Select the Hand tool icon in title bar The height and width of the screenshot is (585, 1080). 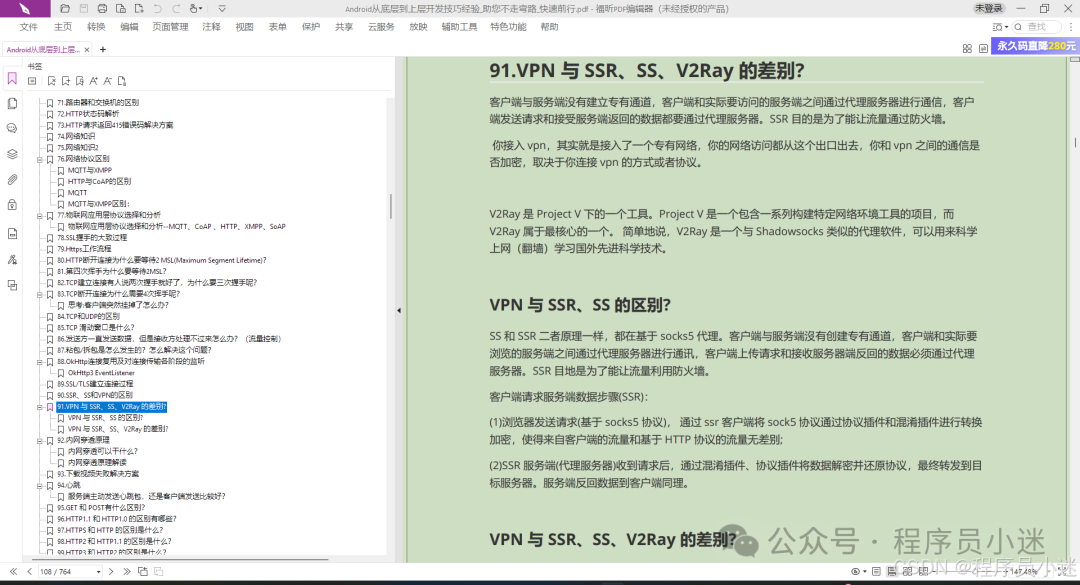click(194, 9)
